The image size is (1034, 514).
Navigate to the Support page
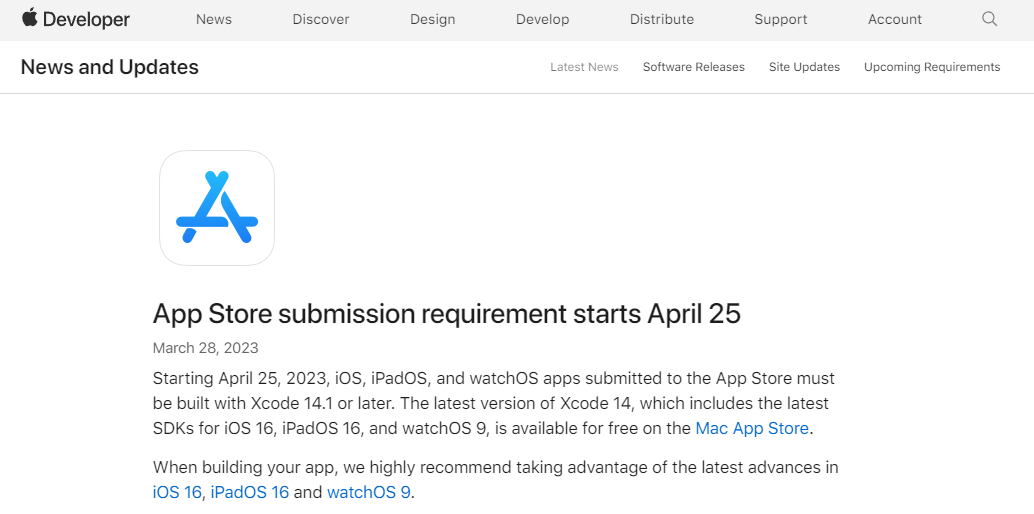781,19
